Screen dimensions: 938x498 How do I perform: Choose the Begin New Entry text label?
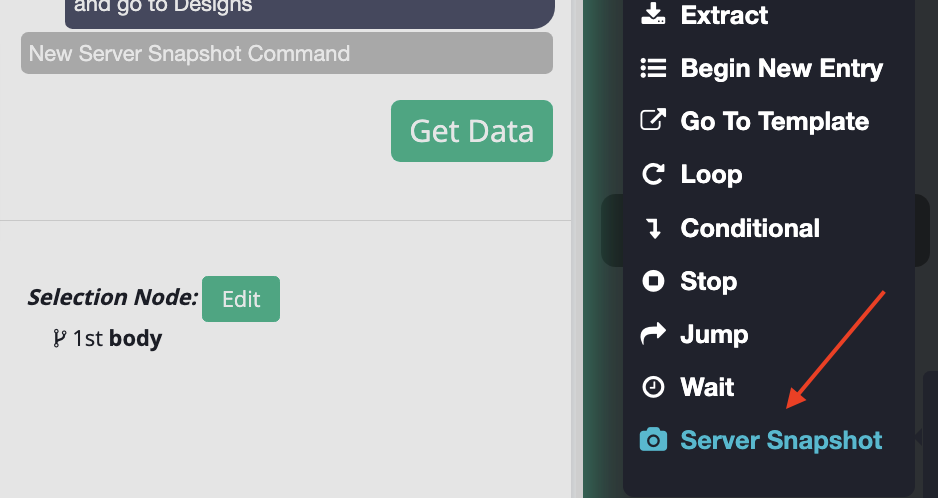pyautogui.click(x=781, y=68)
